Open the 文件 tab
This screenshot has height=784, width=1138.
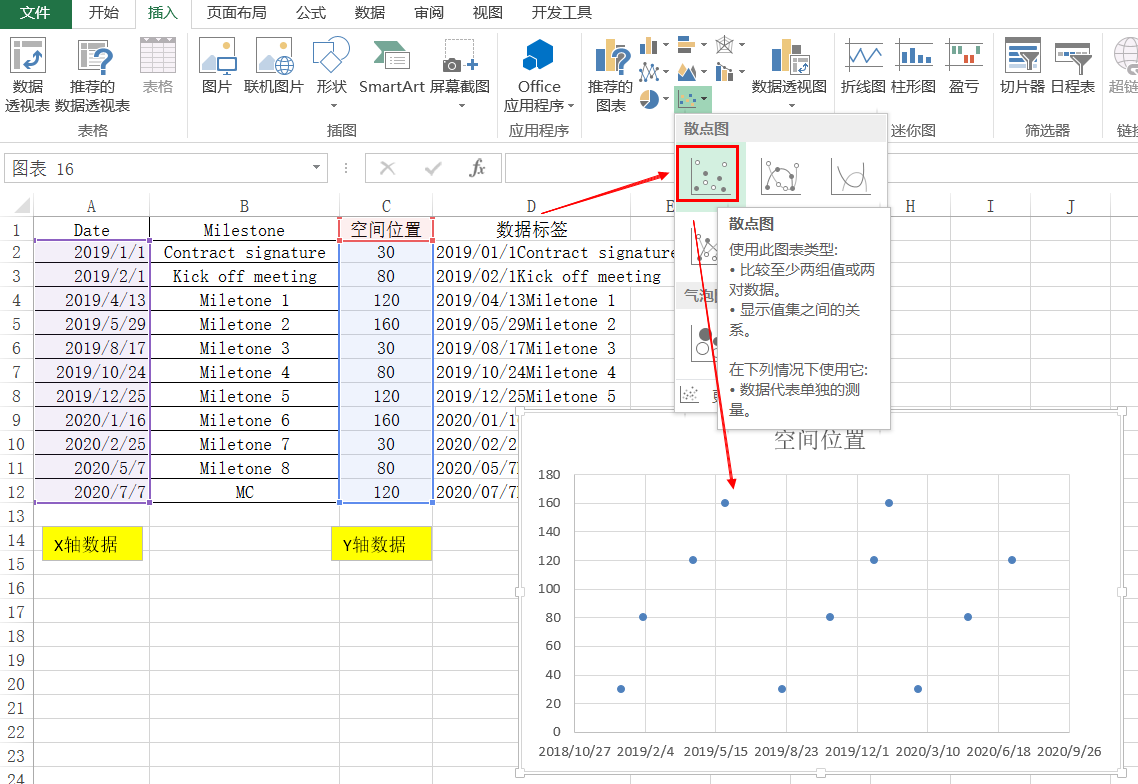(35, 13)
